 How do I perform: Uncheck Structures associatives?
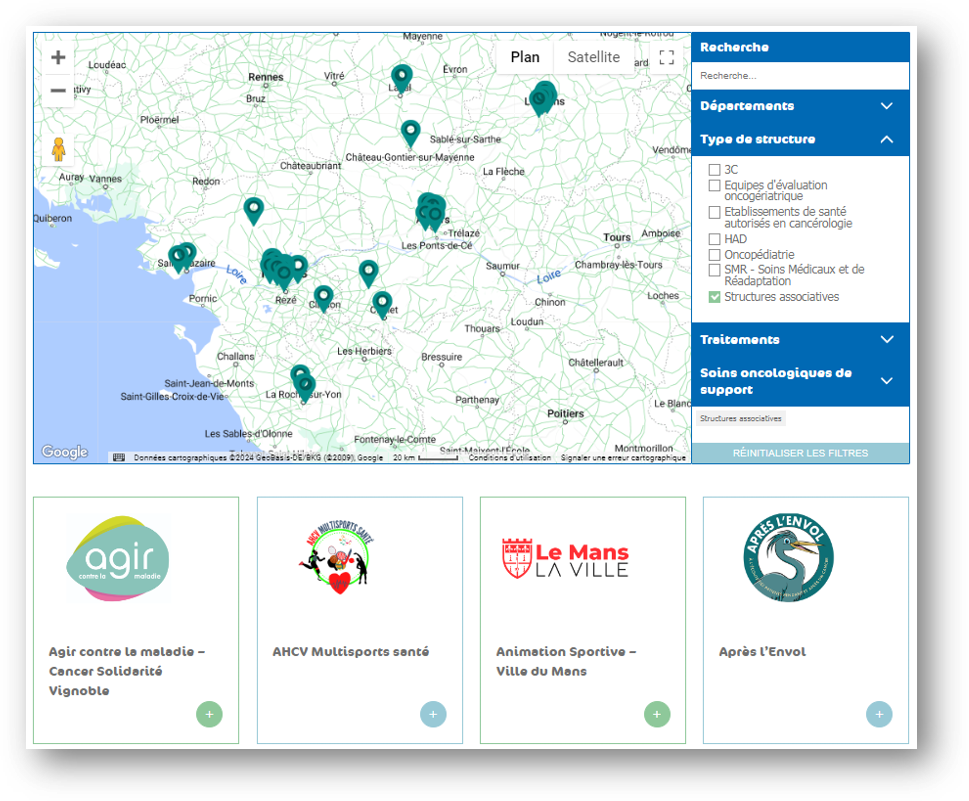click(714, 297)
